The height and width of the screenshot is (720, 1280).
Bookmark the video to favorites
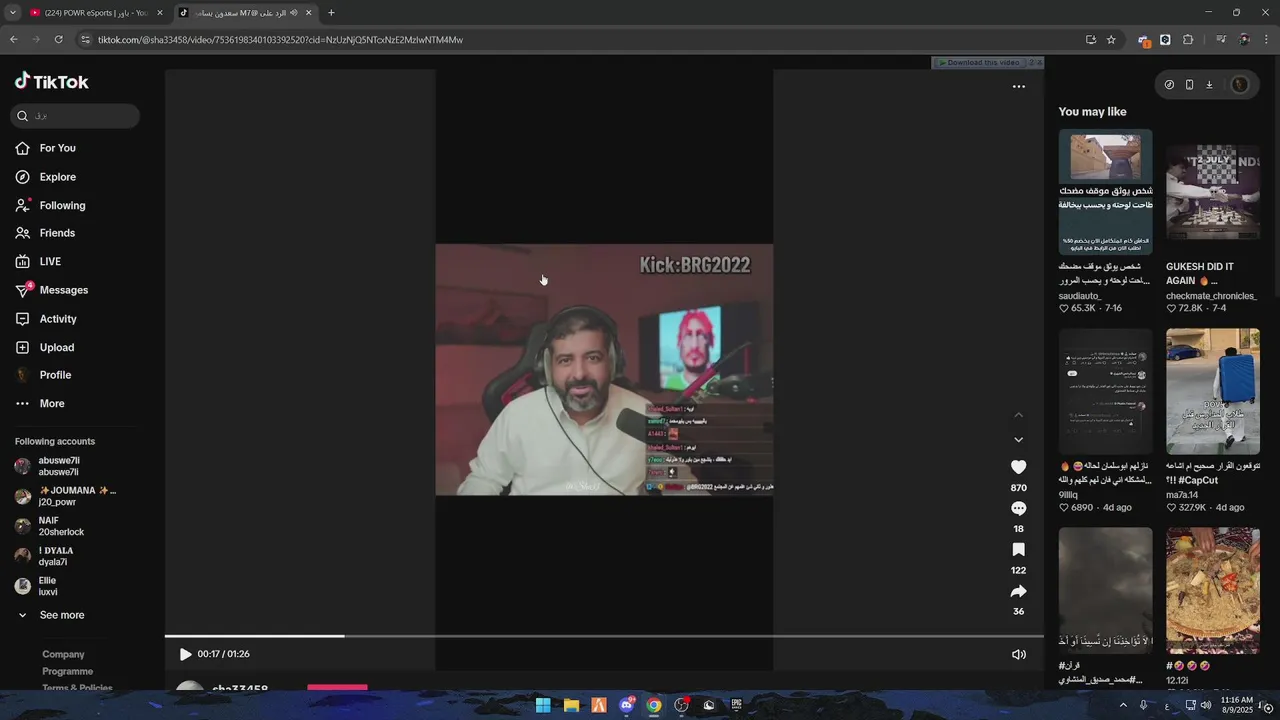[x=1018, y=550]
